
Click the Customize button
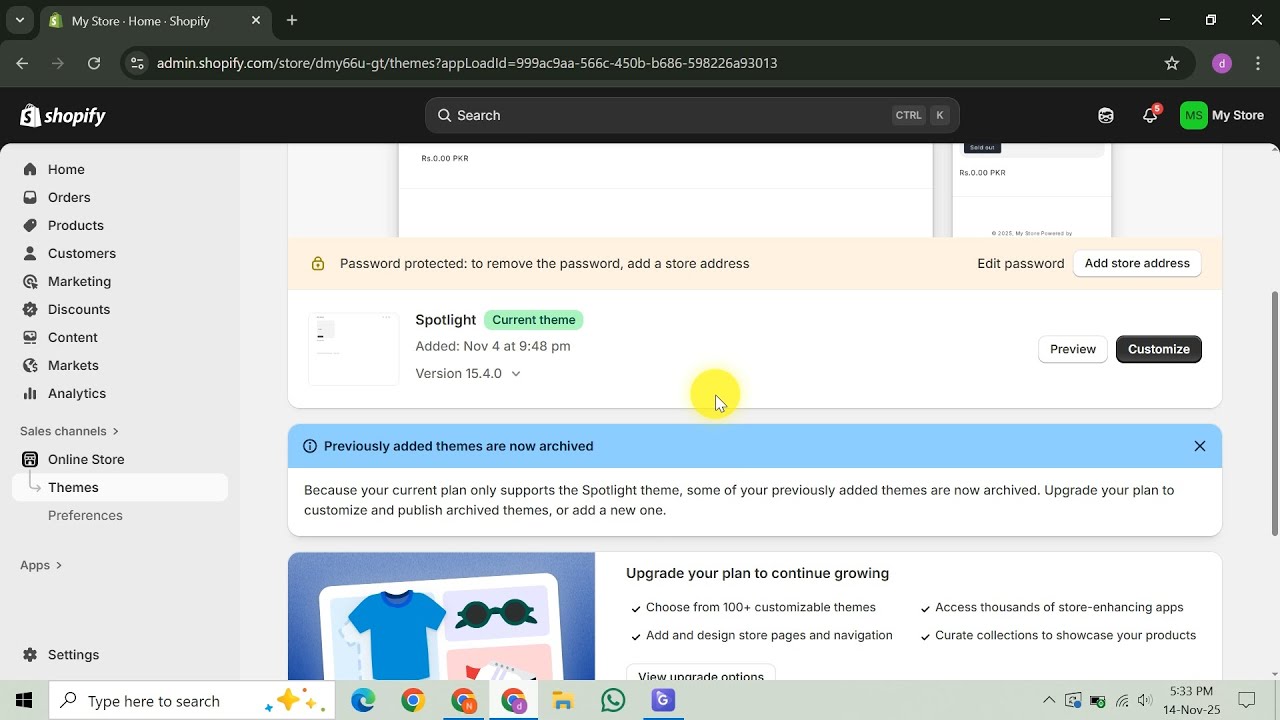(1159, 349)
